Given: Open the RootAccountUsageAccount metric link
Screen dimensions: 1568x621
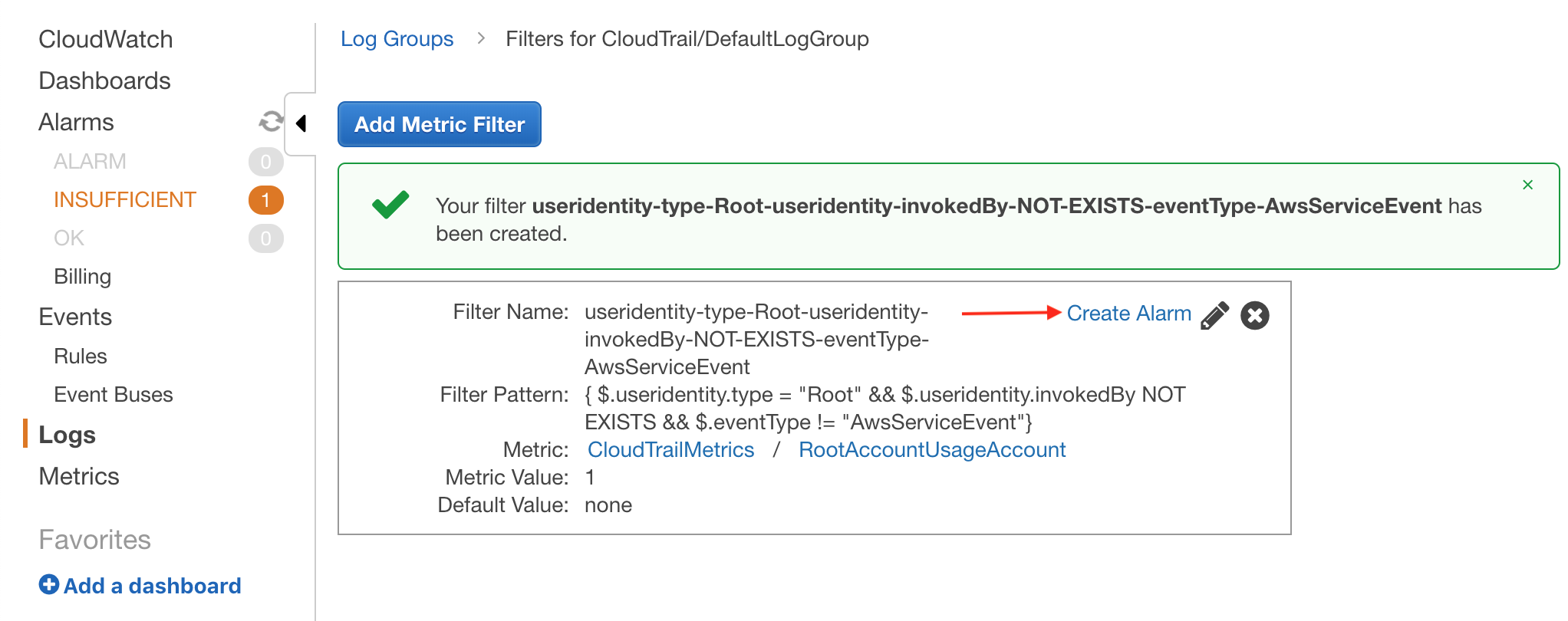Looking at the screenshot, I should [x=932, y=450].
